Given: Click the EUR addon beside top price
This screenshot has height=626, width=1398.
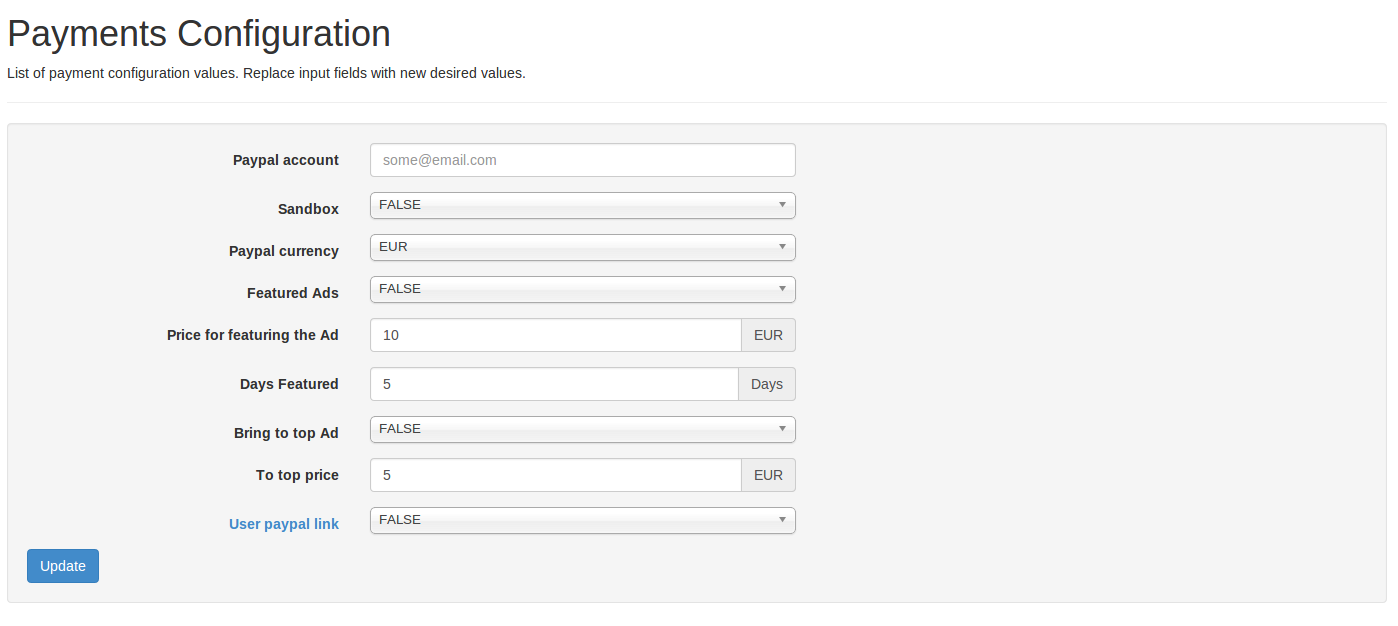Looking at the screenshot, I should (768, 475).
